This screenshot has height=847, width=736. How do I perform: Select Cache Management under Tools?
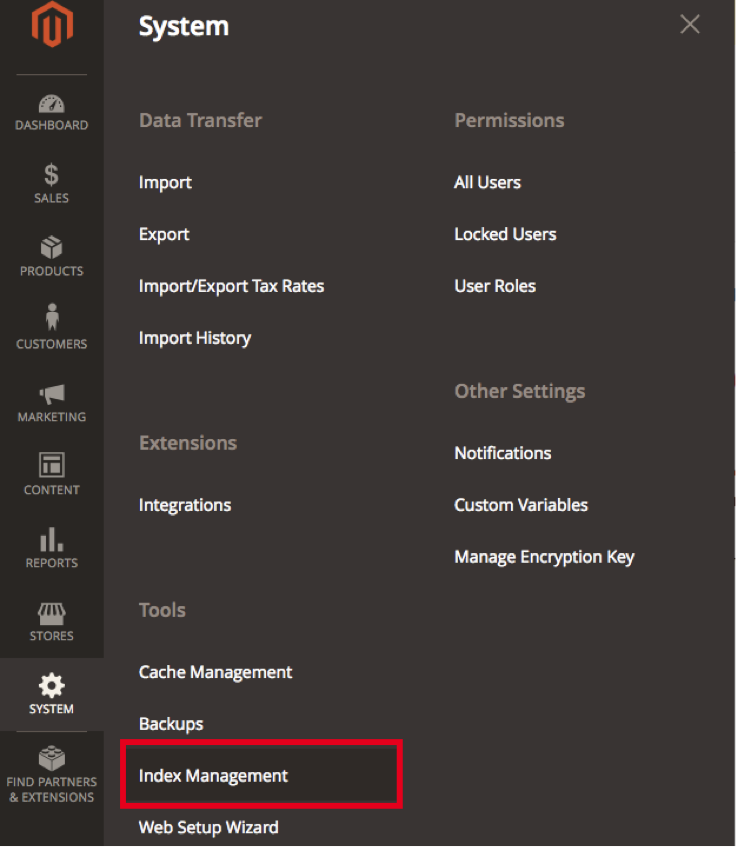coord(215,672)
